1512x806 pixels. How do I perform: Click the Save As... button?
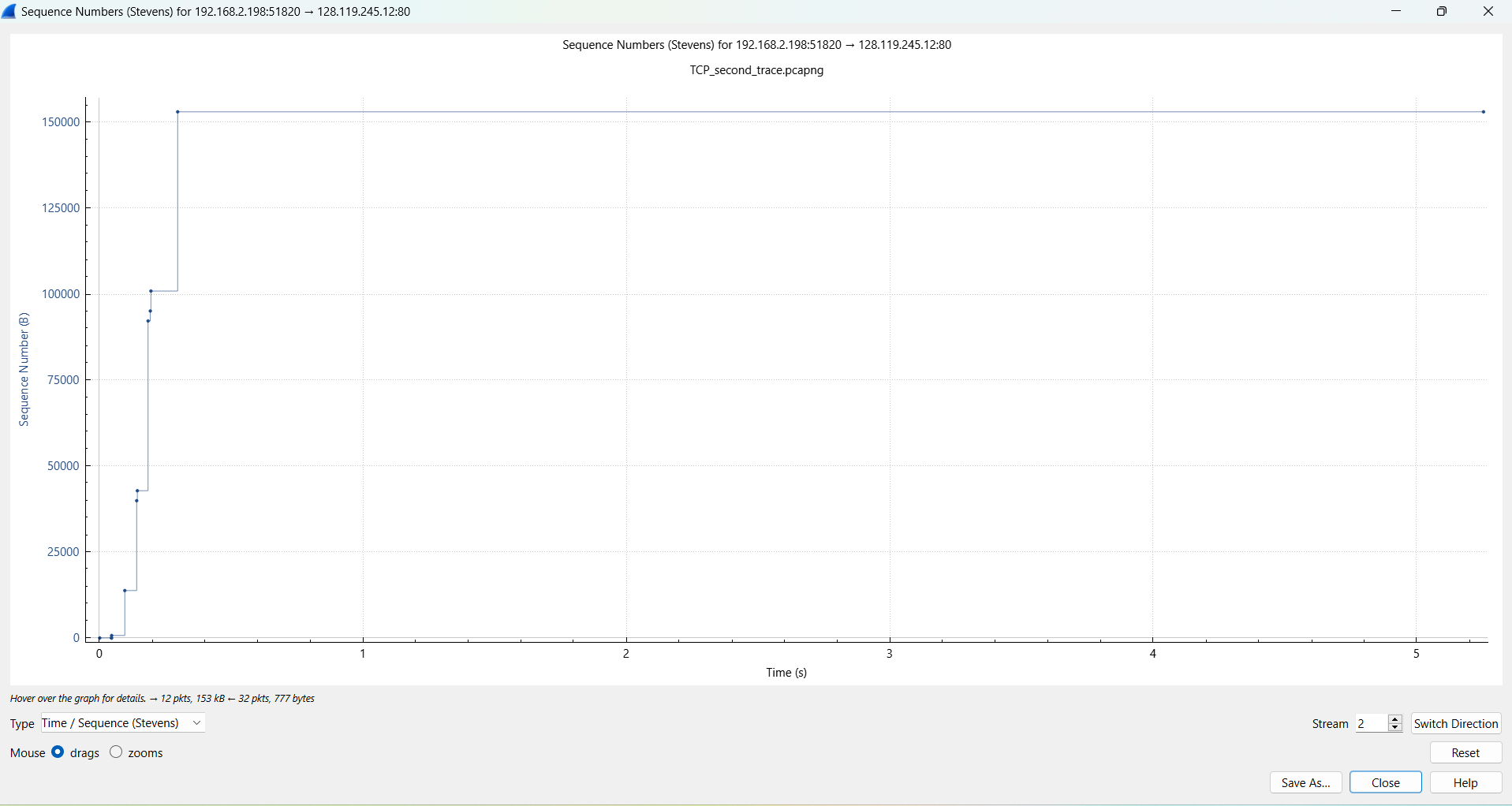point(1306,782)
